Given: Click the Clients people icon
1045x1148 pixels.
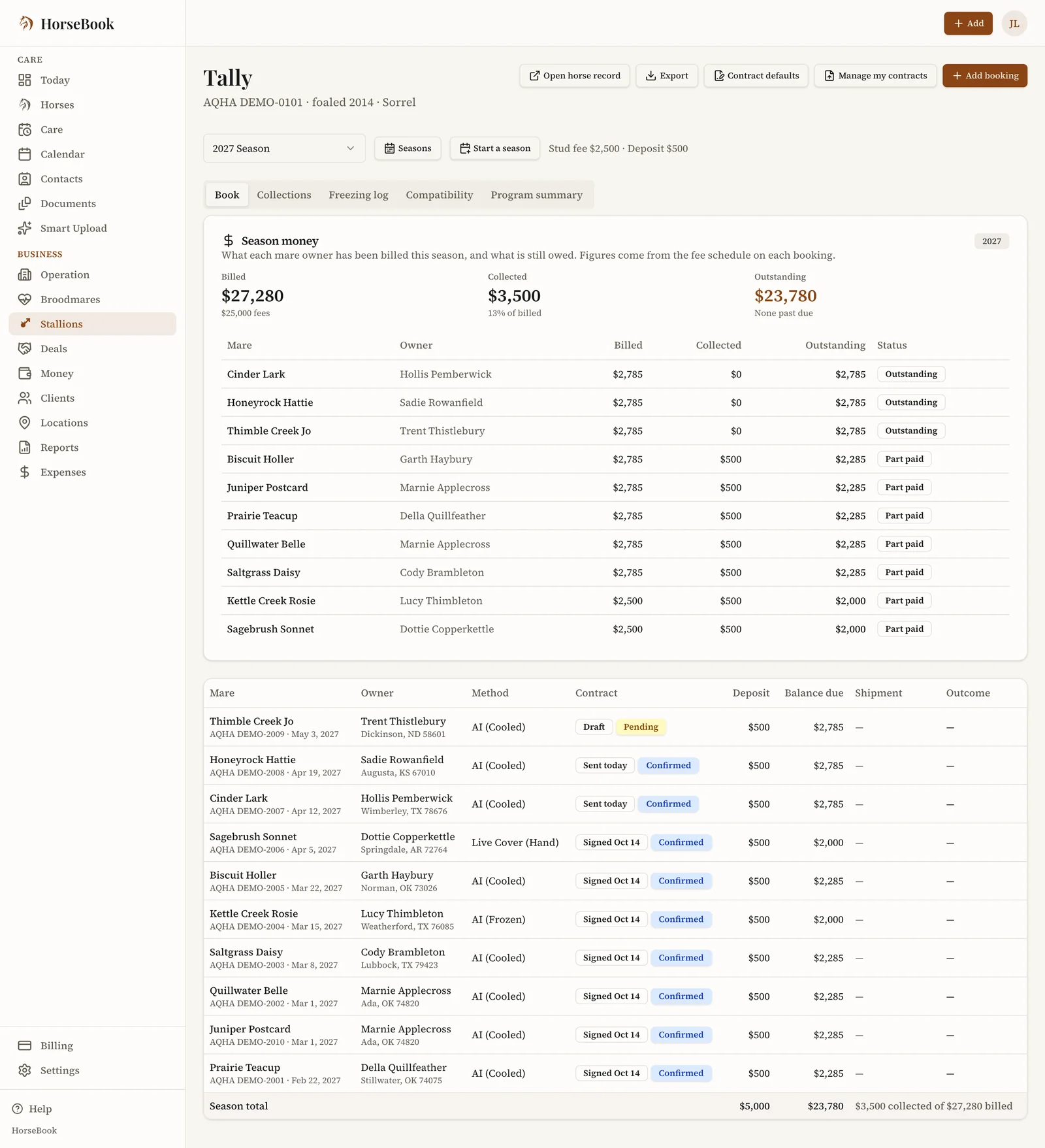Looking at the screenshot, I should (25, 399).
